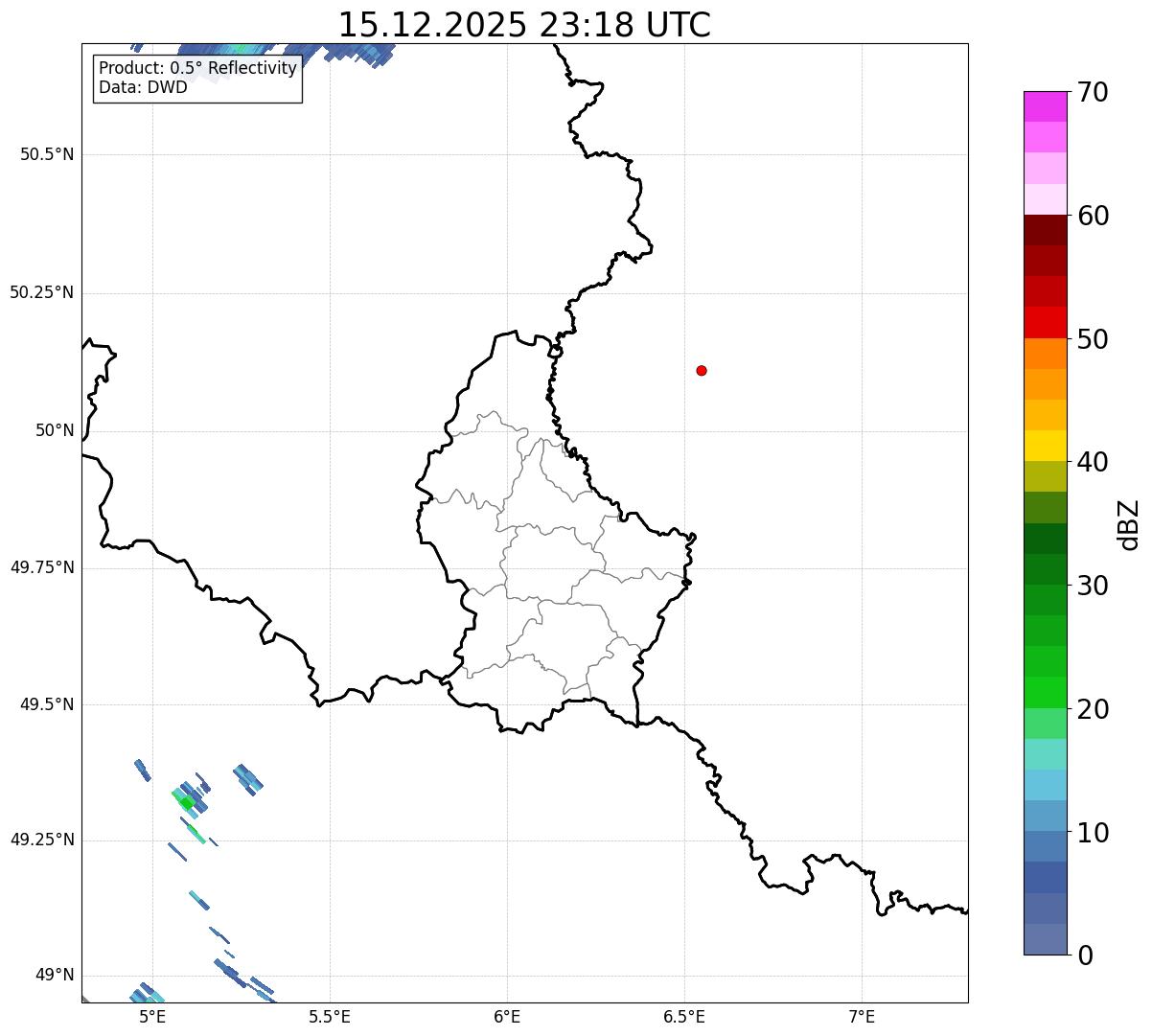Click the latitude label 49.25°N

pyautogui.click(x=42, y=840)
